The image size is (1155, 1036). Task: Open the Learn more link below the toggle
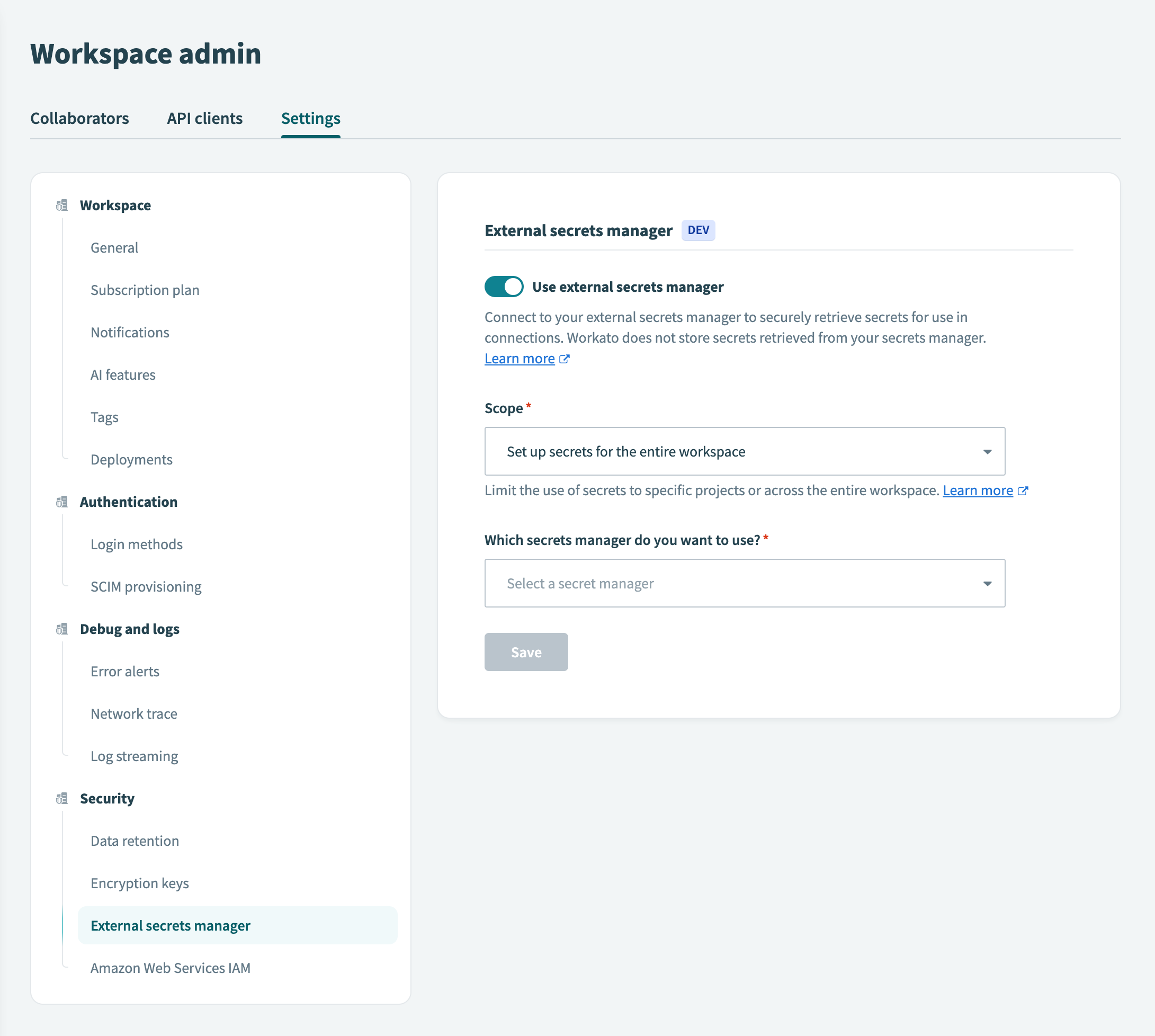click(x=519, y=358)
